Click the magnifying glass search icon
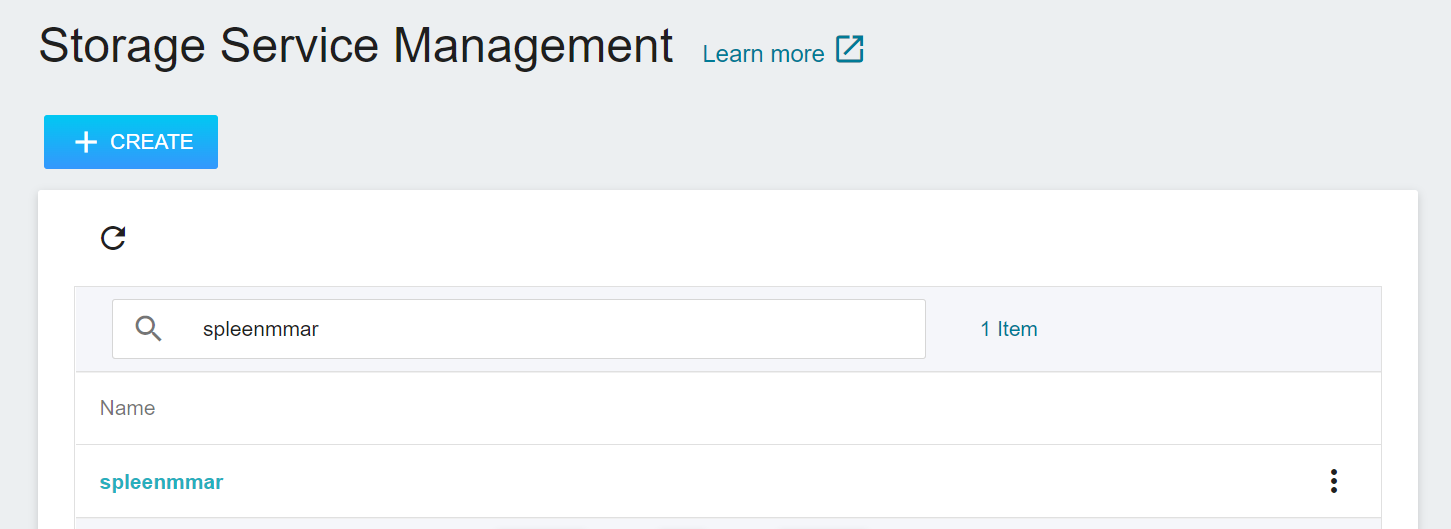Viewport: 1451px width, 529px height. tap(148, 328)
